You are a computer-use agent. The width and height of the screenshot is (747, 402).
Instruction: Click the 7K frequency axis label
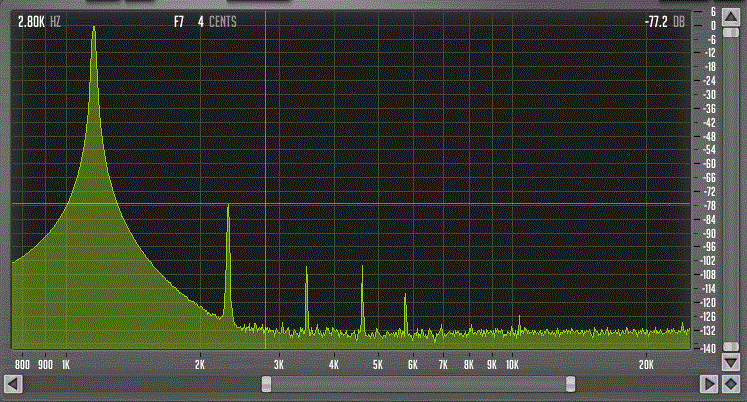pos(443,365)
